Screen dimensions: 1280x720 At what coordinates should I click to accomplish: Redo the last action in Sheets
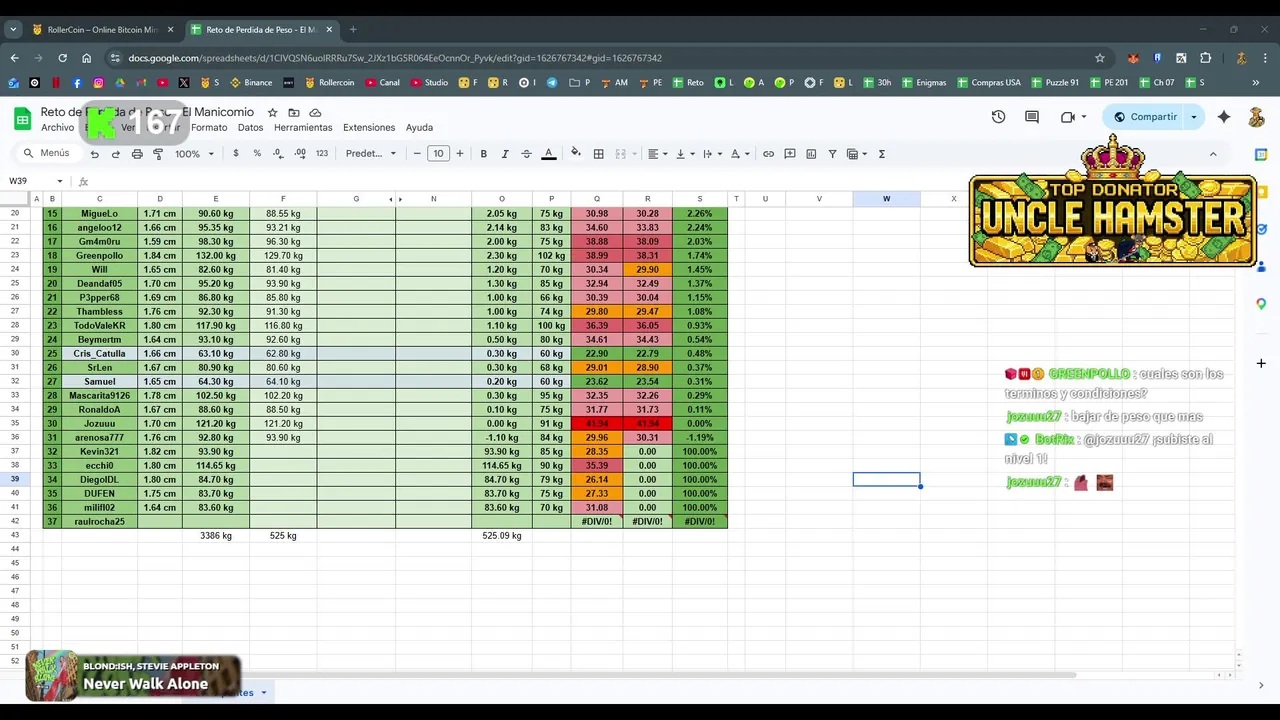115,154
